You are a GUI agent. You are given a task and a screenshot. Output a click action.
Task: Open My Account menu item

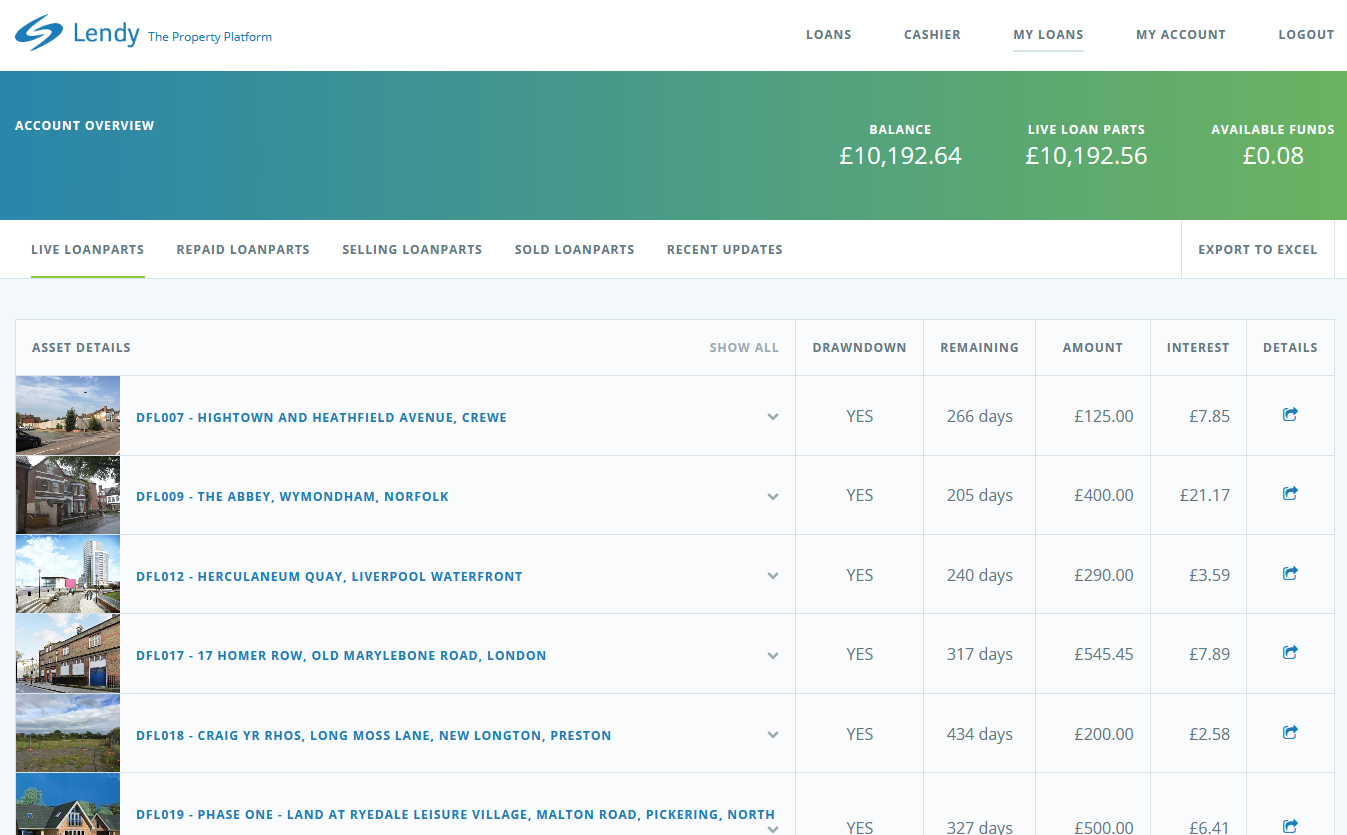click(x=1181, y=35)
